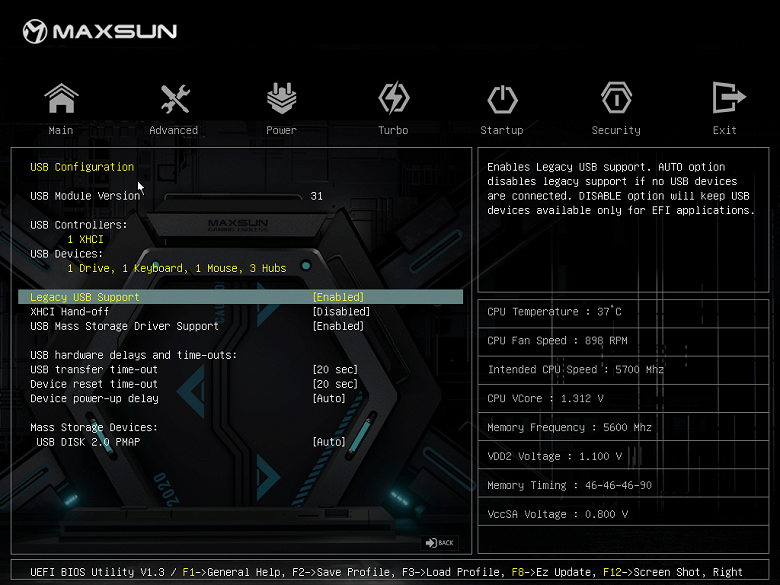Click F8 Ez Update hint
The height and width of the screenshot is (585, 780).
pos(553,572)
